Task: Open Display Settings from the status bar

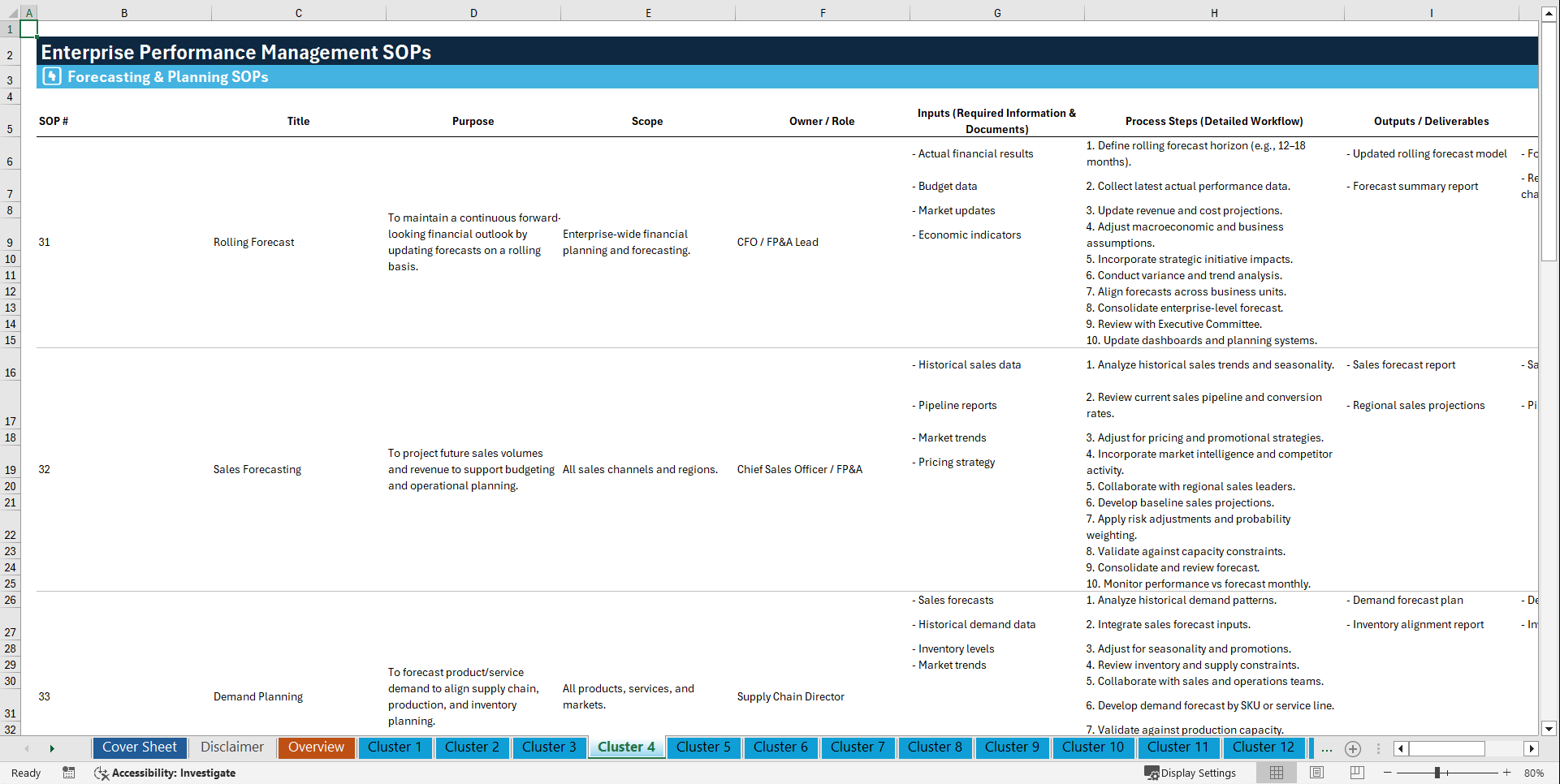Action: click(1191, 773)
